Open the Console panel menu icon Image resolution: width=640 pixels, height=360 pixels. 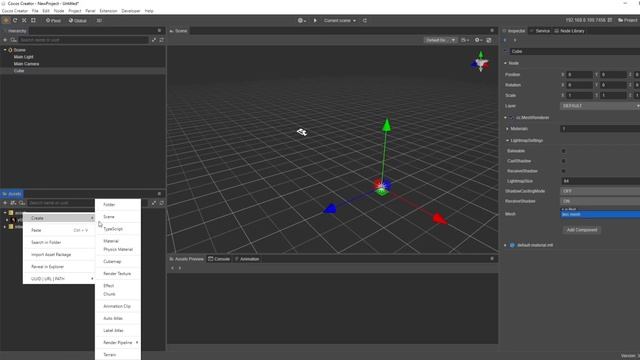coord(492,259)
